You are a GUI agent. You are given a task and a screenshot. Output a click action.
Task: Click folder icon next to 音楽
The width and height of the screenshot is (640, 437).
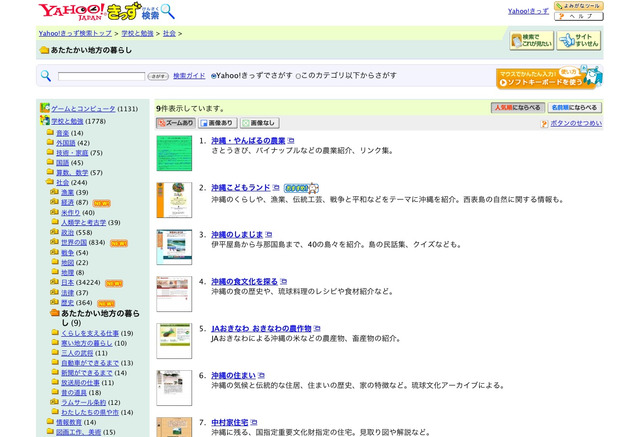pos(50,132)
